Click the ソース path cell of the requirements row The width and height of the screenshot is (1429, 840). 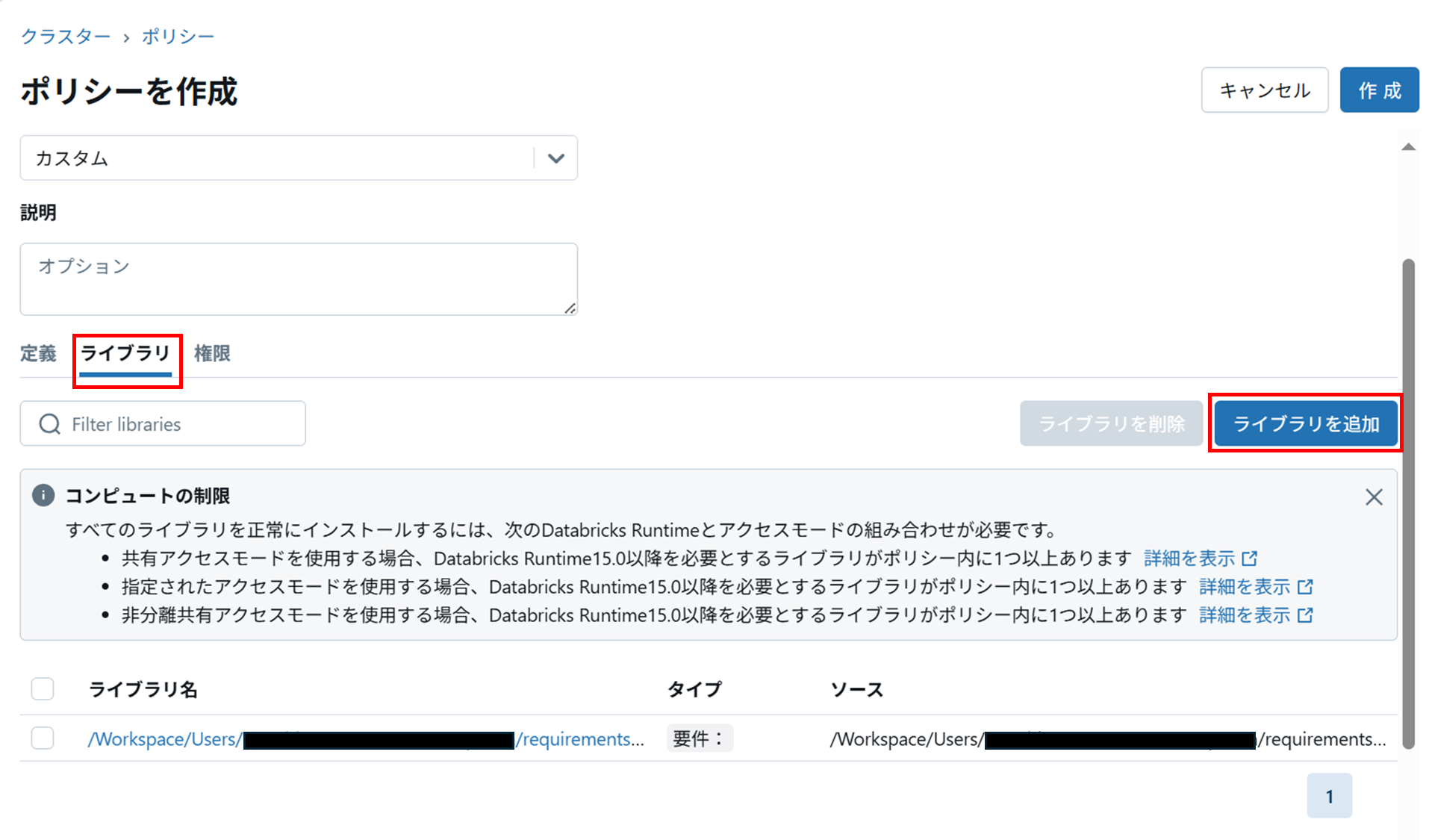tap(1108, 738)
